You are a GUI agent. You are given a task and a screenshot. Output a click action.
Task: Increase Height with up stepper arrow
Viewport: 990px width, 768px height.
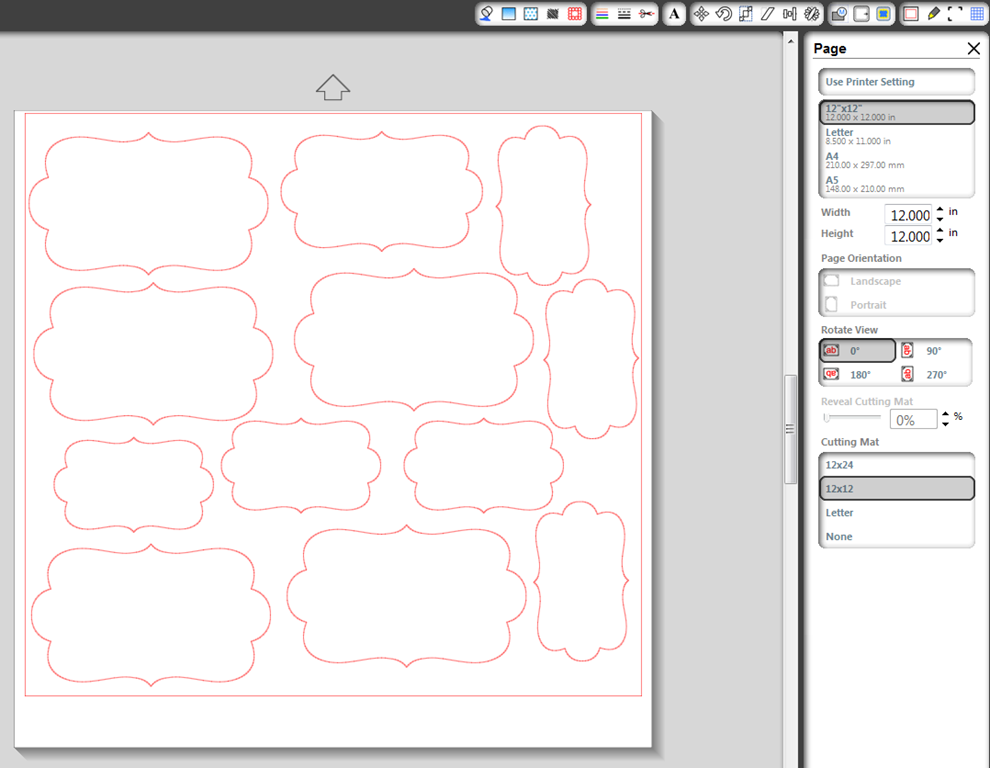click(x=940, y=231)
